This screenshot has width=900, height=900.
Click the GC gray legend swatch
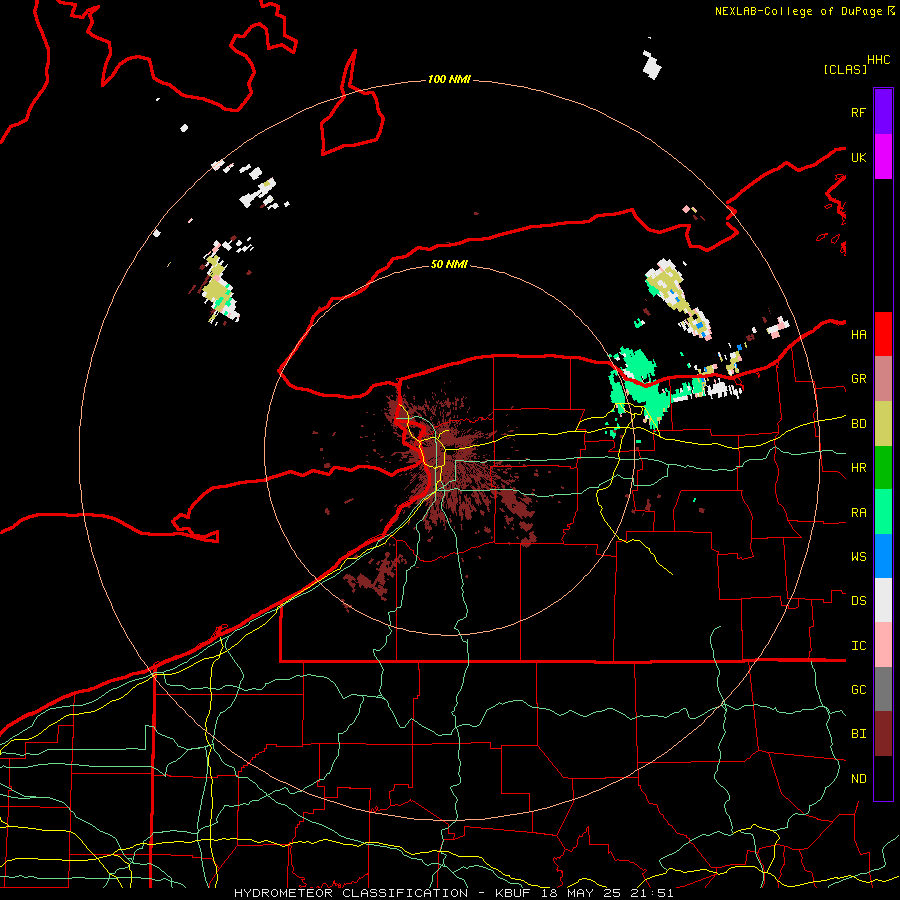pos(883,689)
